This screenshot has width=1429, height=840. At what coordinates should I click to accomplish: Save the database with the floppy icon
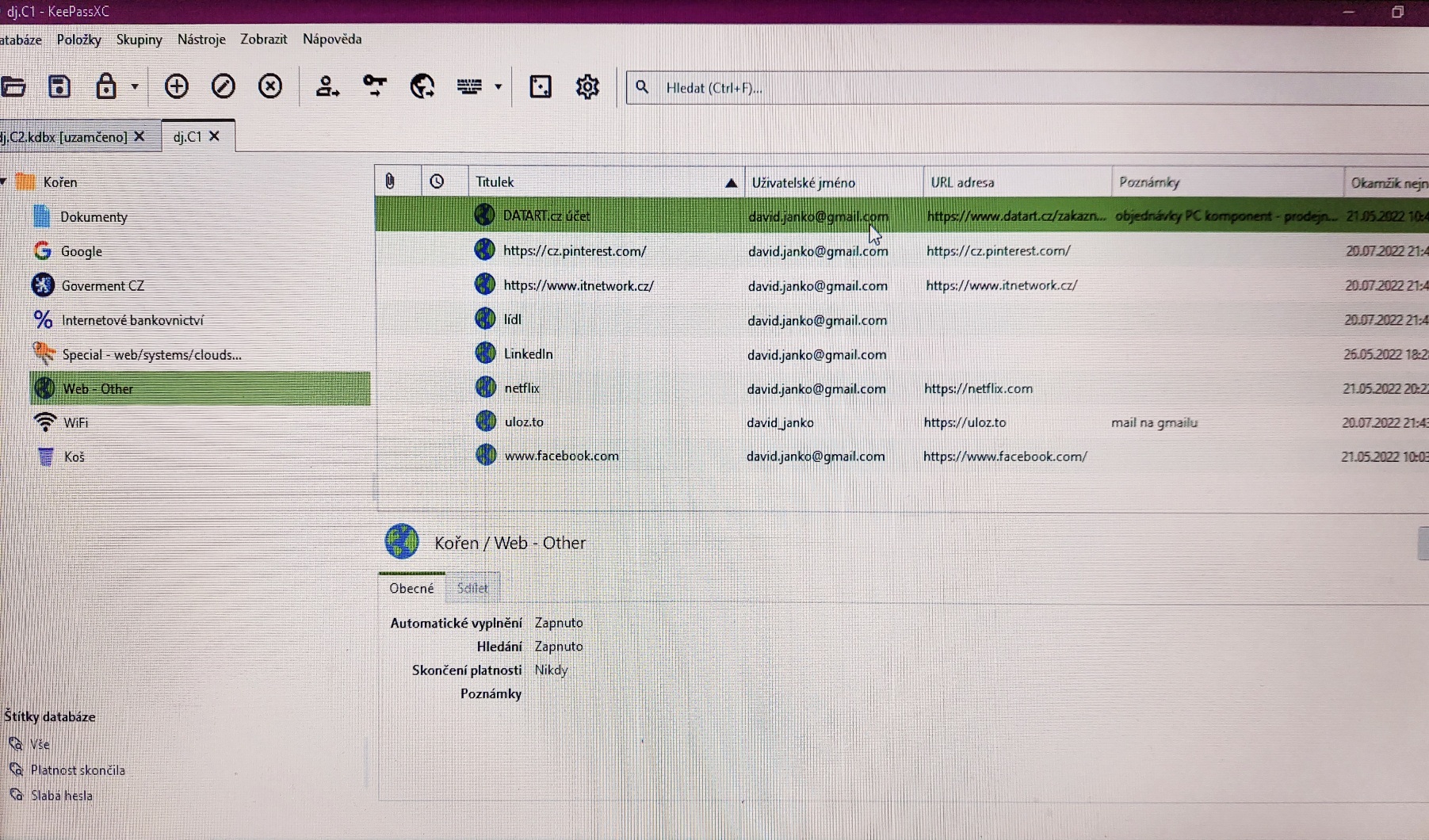59,86
